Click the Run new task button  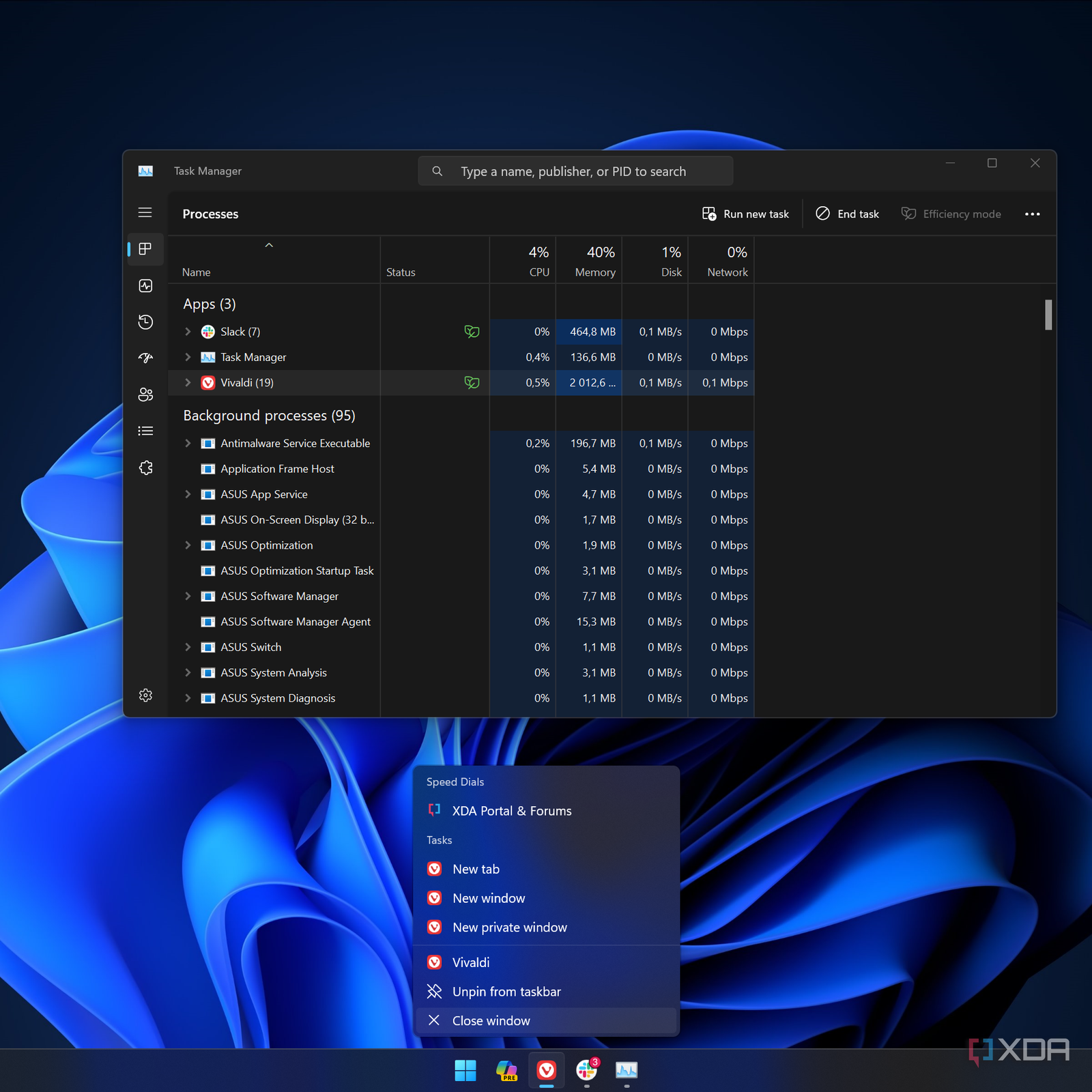pyautogui.click(x=745, y=214)
